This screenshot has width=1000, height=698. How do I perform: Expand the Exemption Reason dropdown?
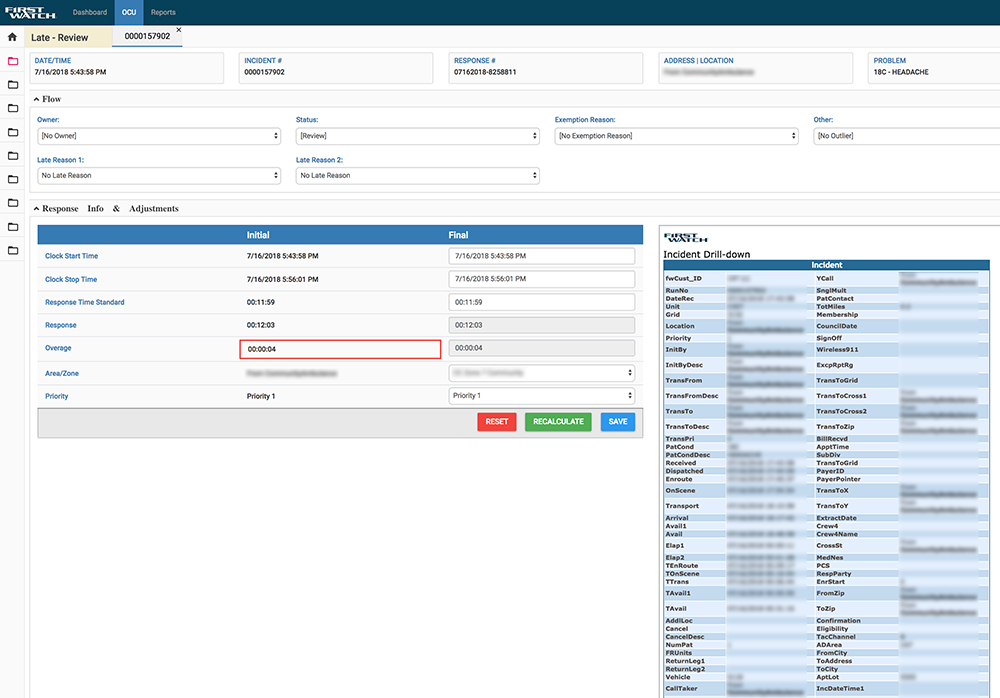tap(677, 136)
